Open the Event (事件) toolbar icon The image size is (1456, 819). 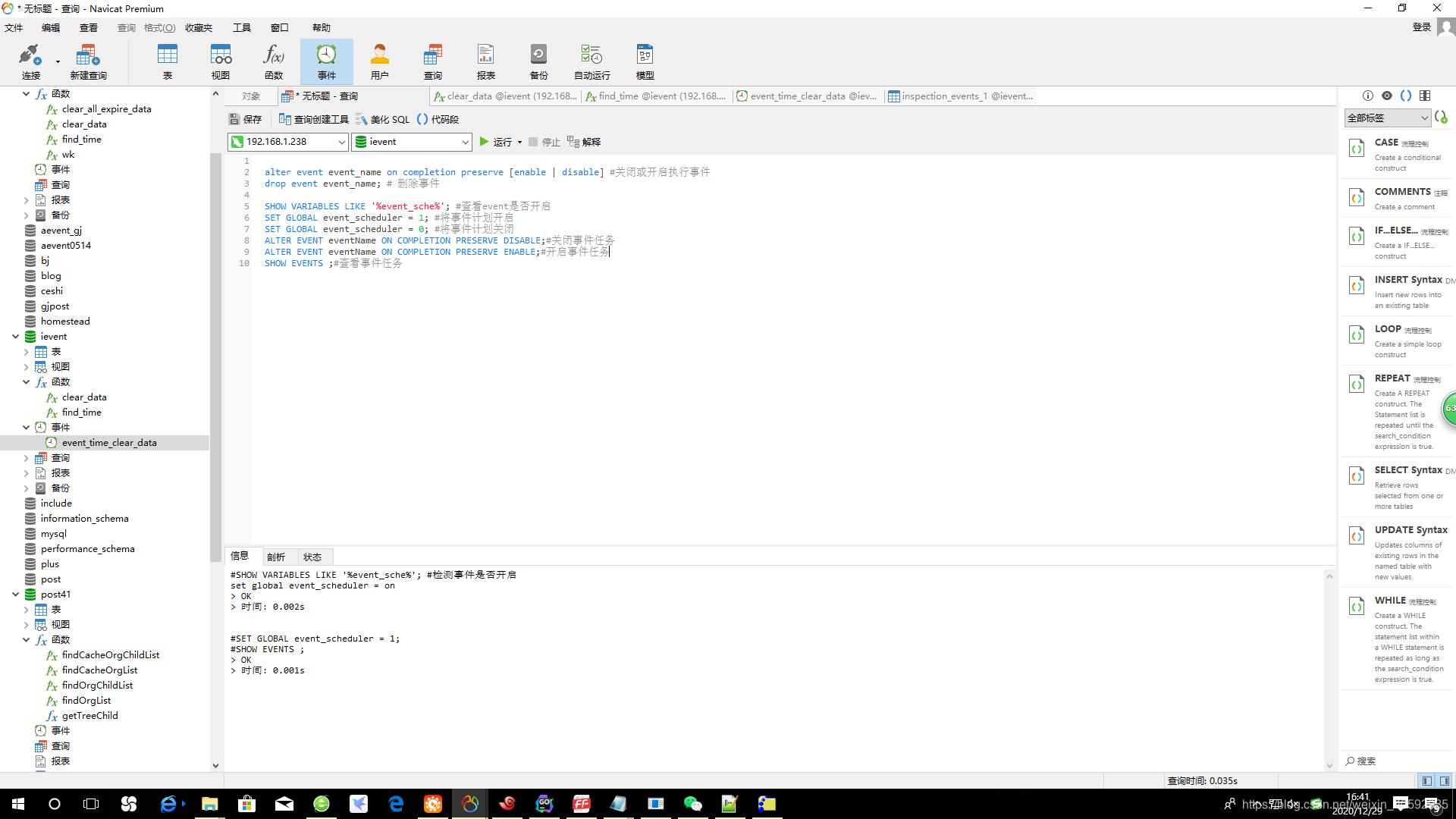[x=326, y=61]
